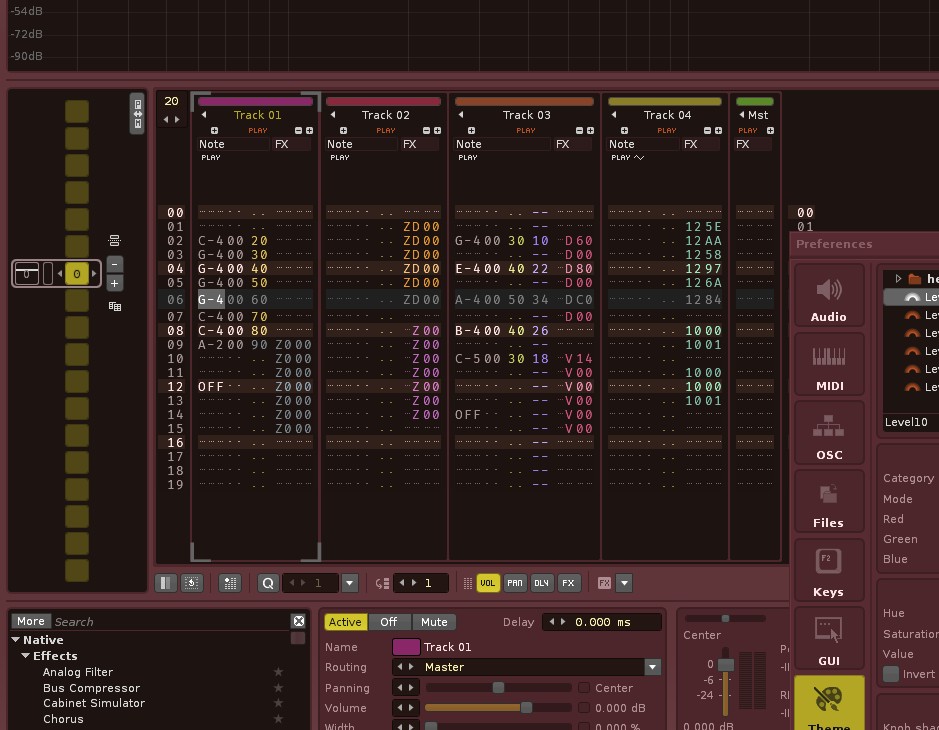
Task: Open the Files preferences section
Action: [x=829, y=502]
